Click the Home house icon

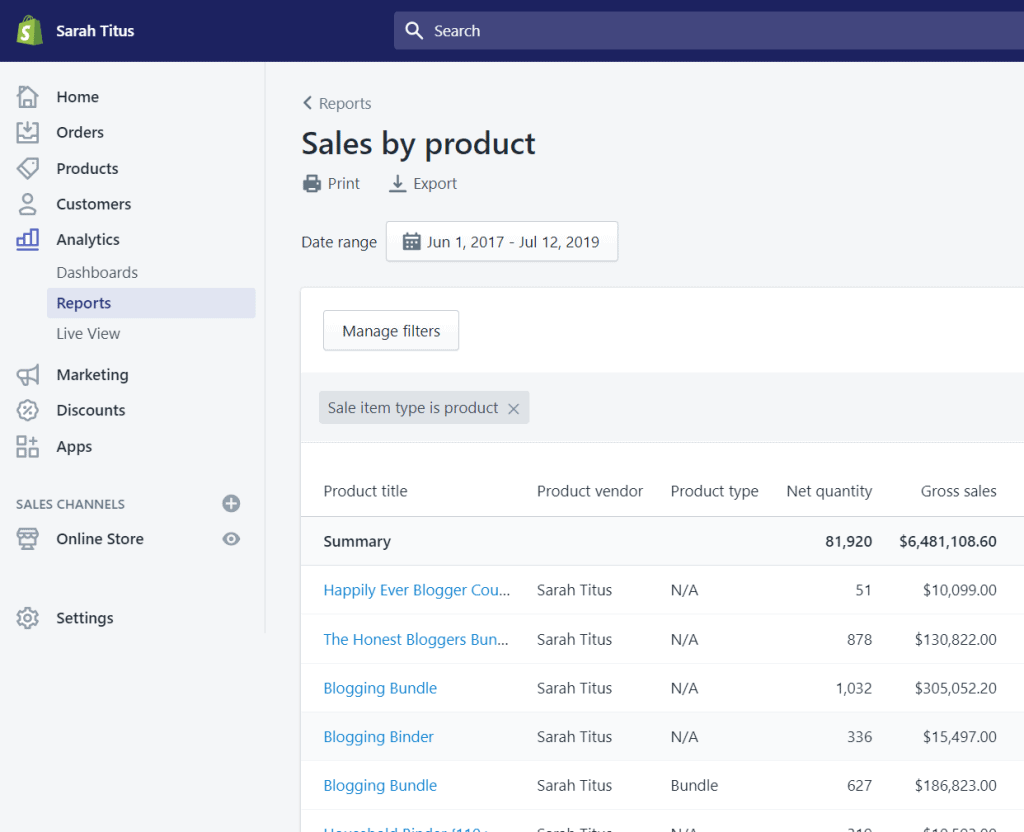pyautogui.click(x=28, y=97)
